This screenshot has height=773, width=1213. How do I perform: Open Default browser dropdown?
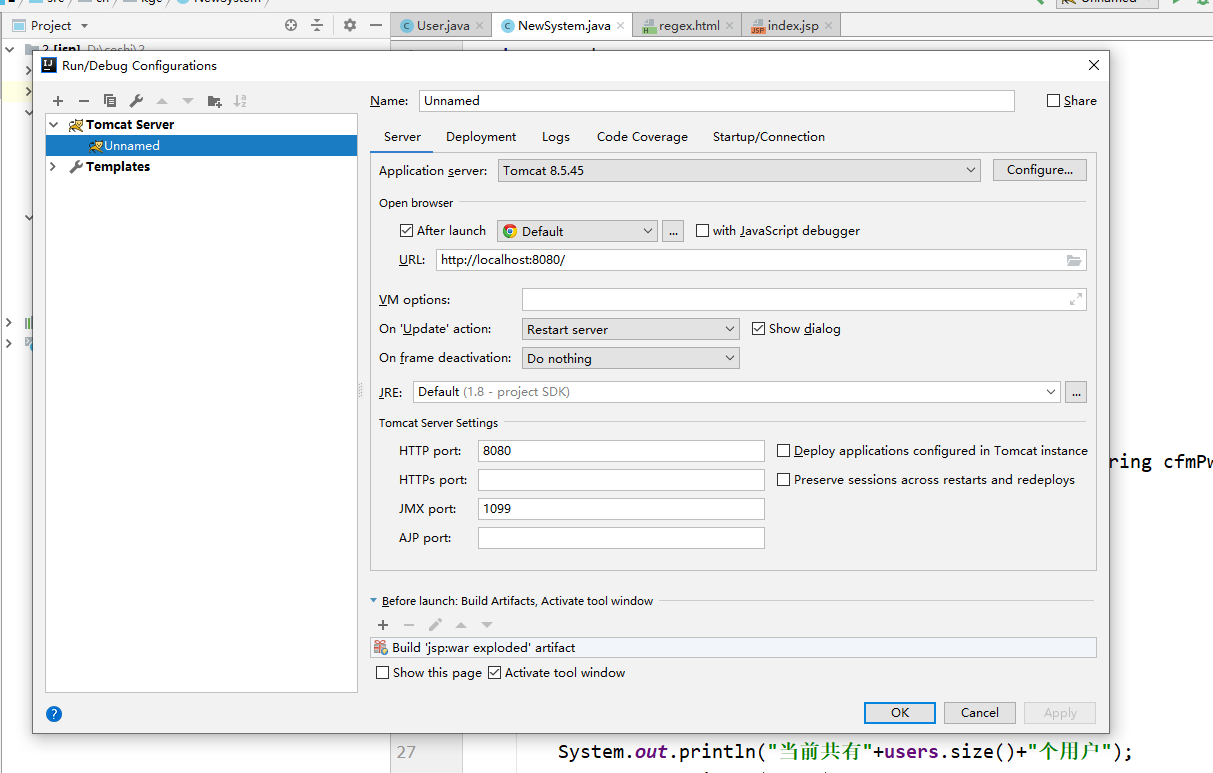pos(577,231)
